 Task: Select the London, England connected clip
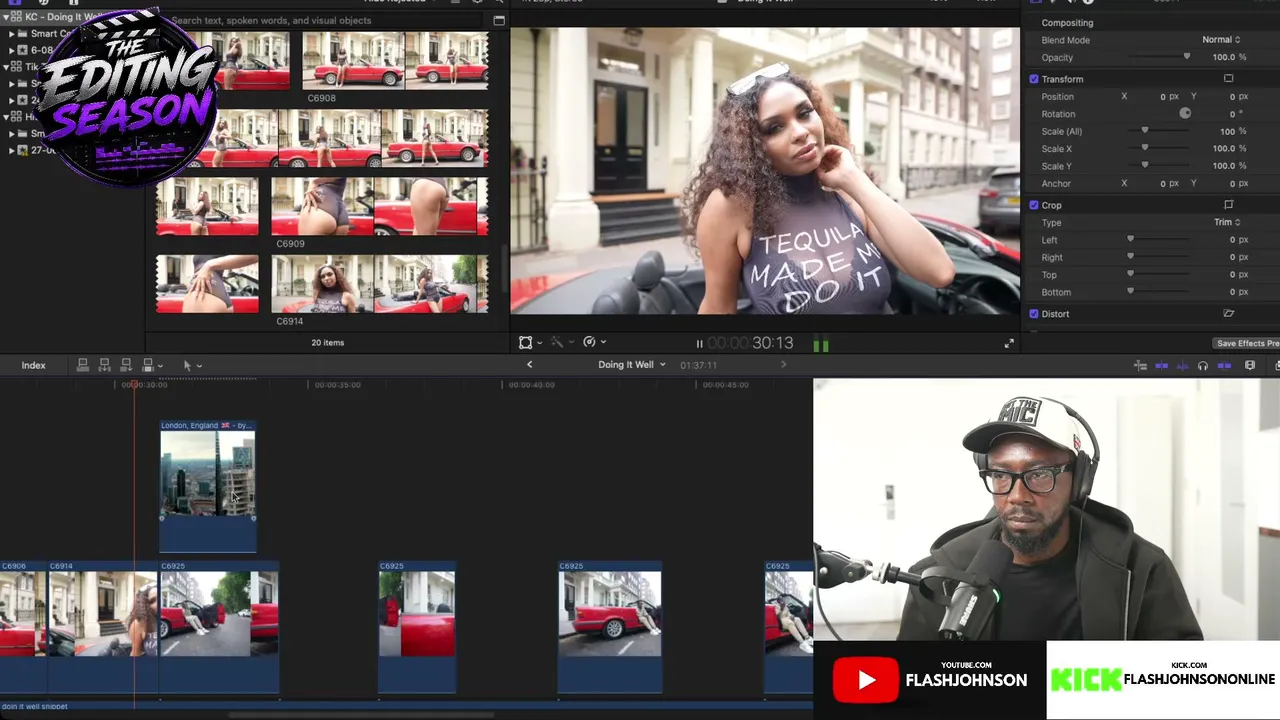click(x=208, y=486)
